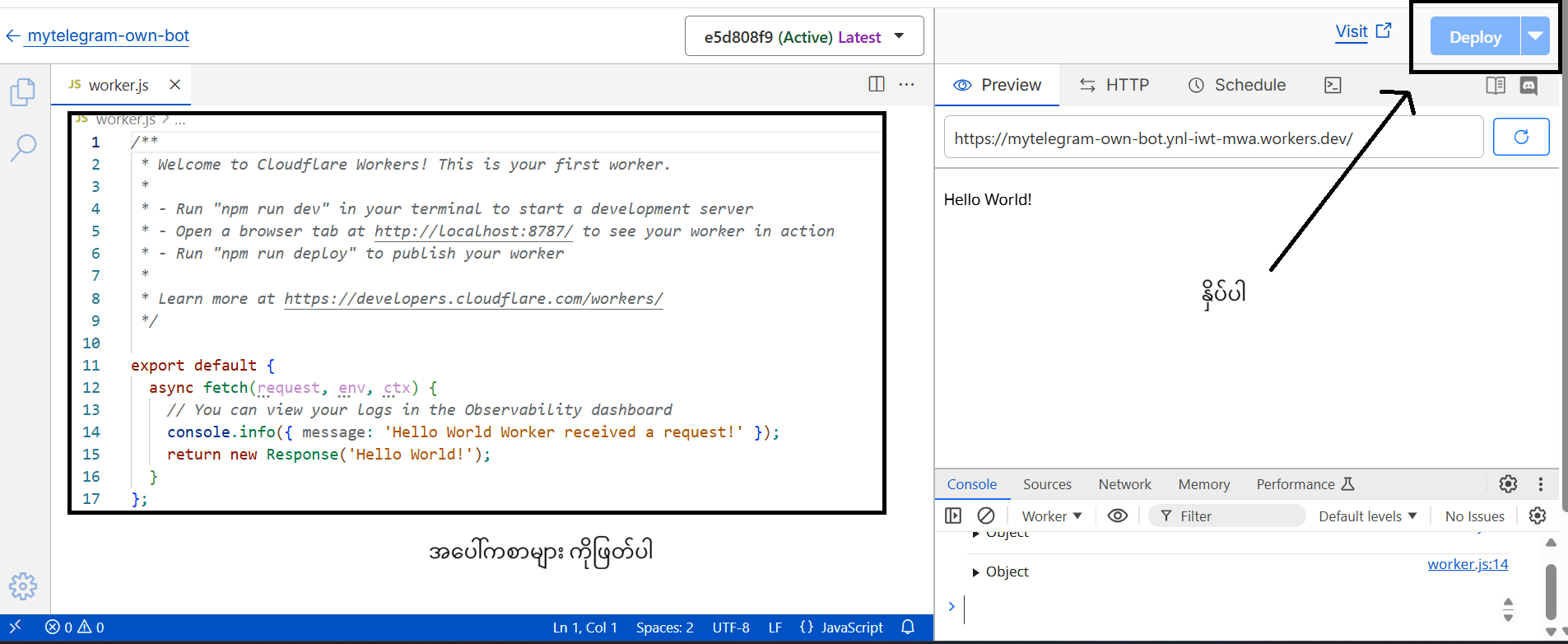Switch to the Schedule tab

(x=1236, y=85)
